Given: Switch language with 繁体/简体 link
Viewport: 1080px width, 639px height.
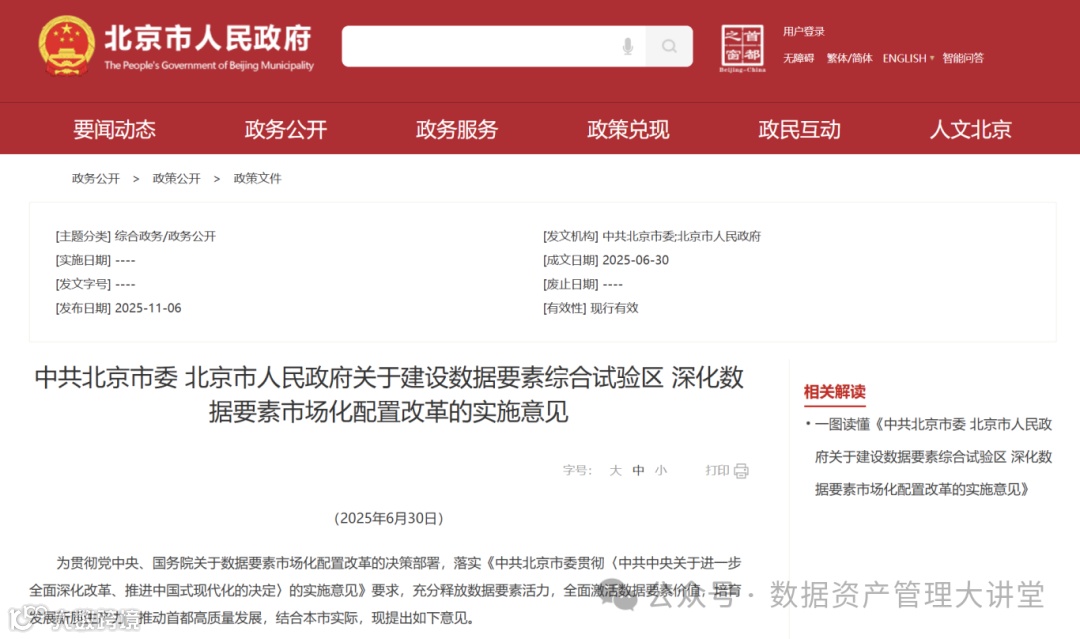Looking at the screenshot, I should tap(849, 59).
